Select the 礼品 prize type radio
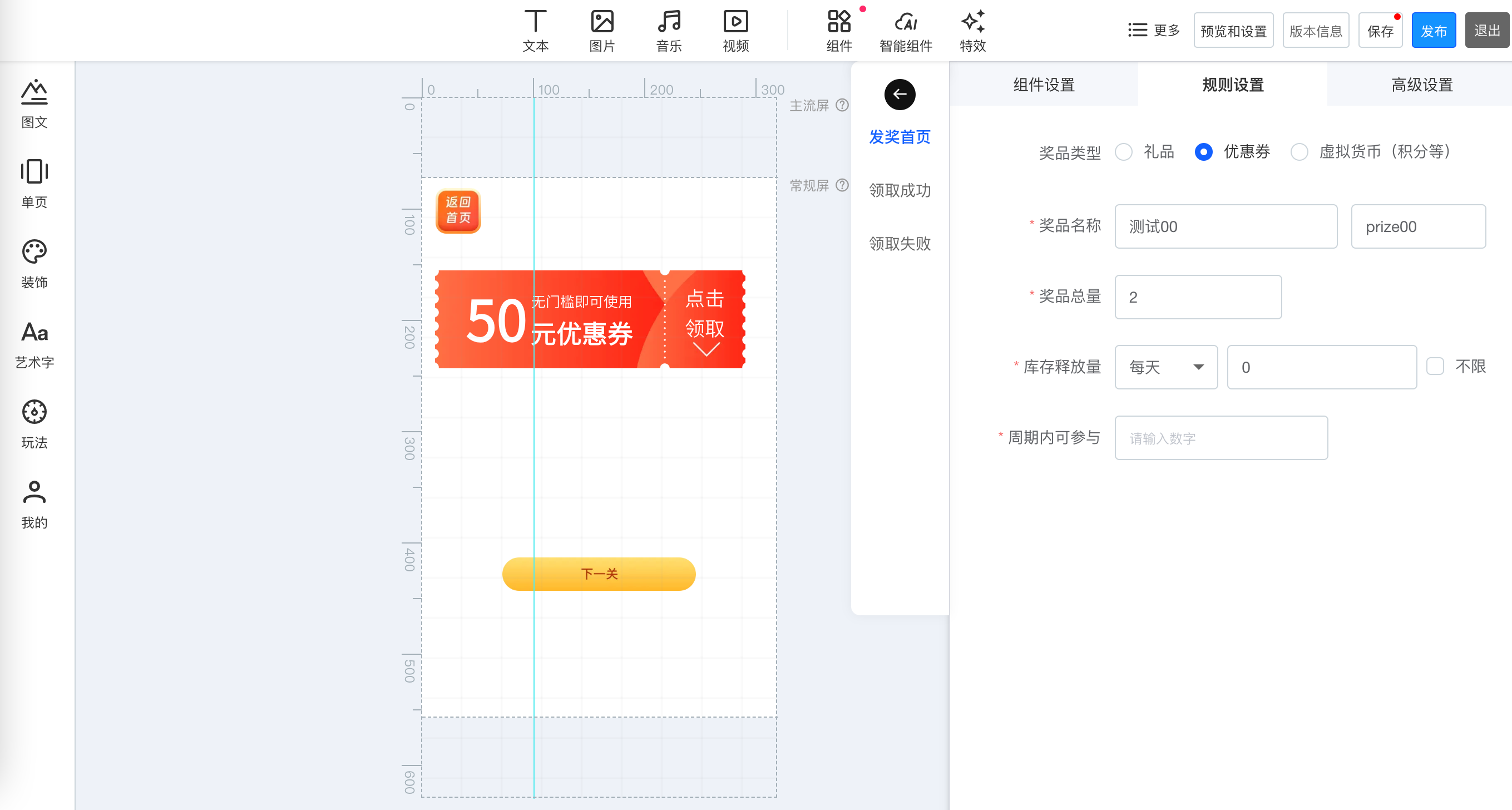Viewport: 1512px width, 810px height. coord(1124,152)
